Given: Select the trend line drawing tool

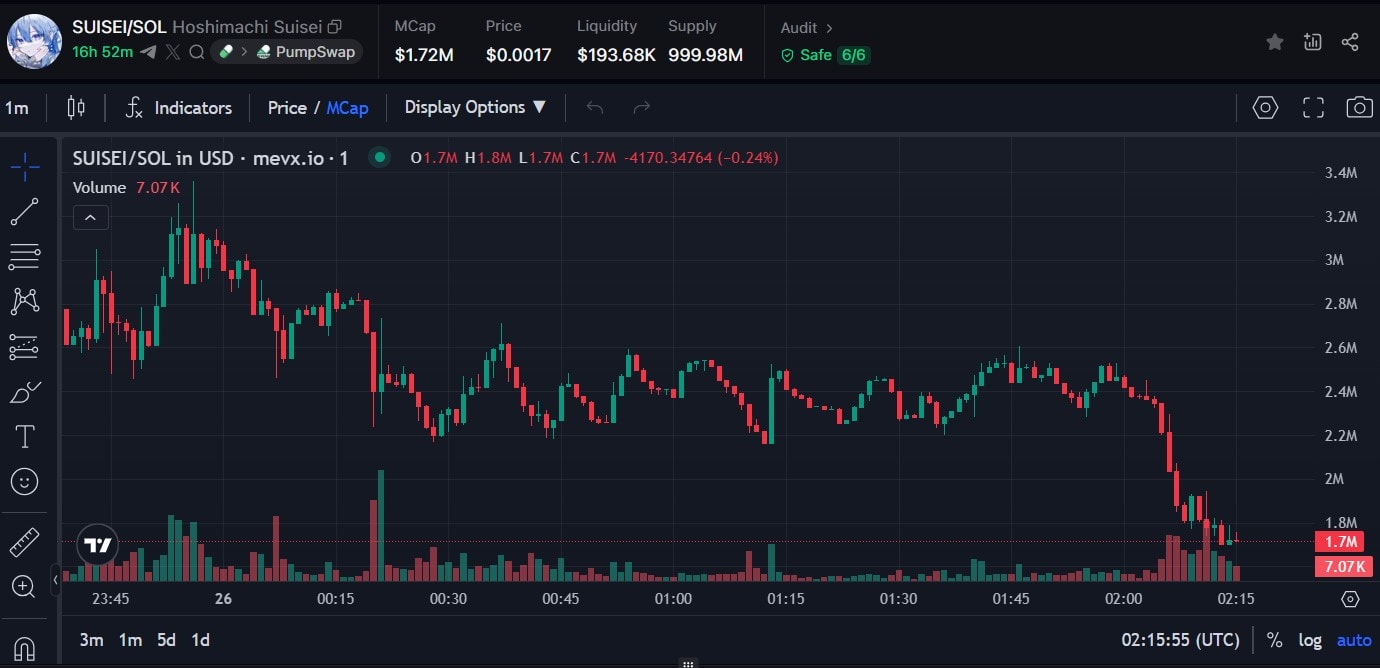Looking at the screenshot, I should pos(24,212).
